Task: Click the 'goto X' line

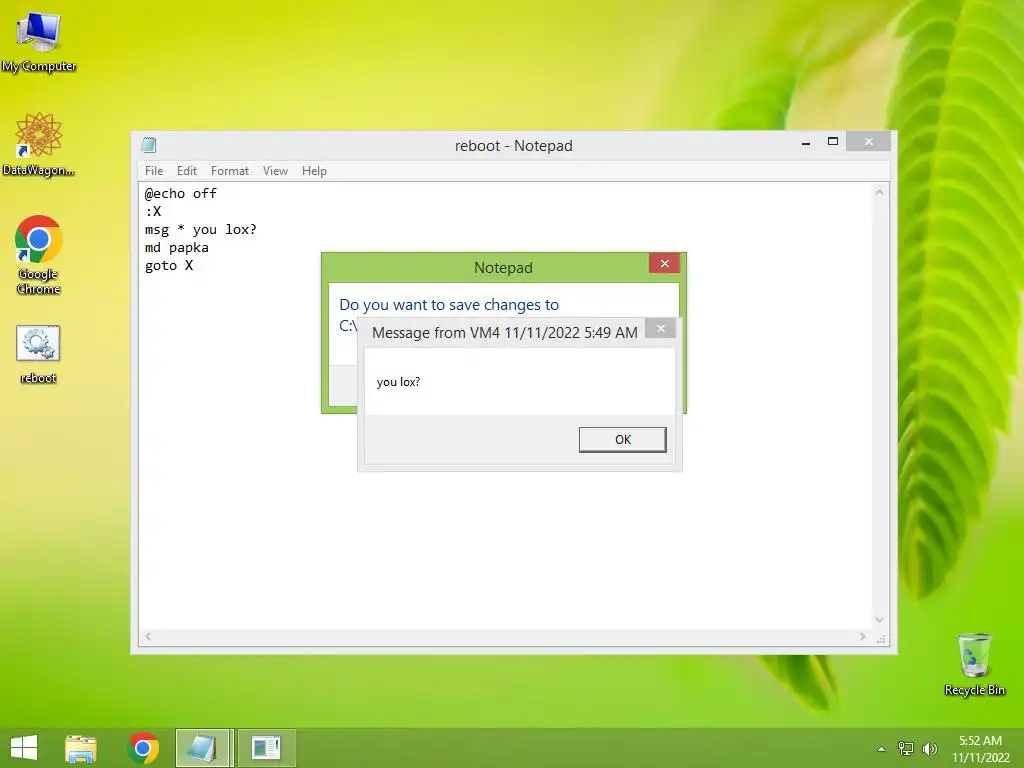Action: (169, 265)
